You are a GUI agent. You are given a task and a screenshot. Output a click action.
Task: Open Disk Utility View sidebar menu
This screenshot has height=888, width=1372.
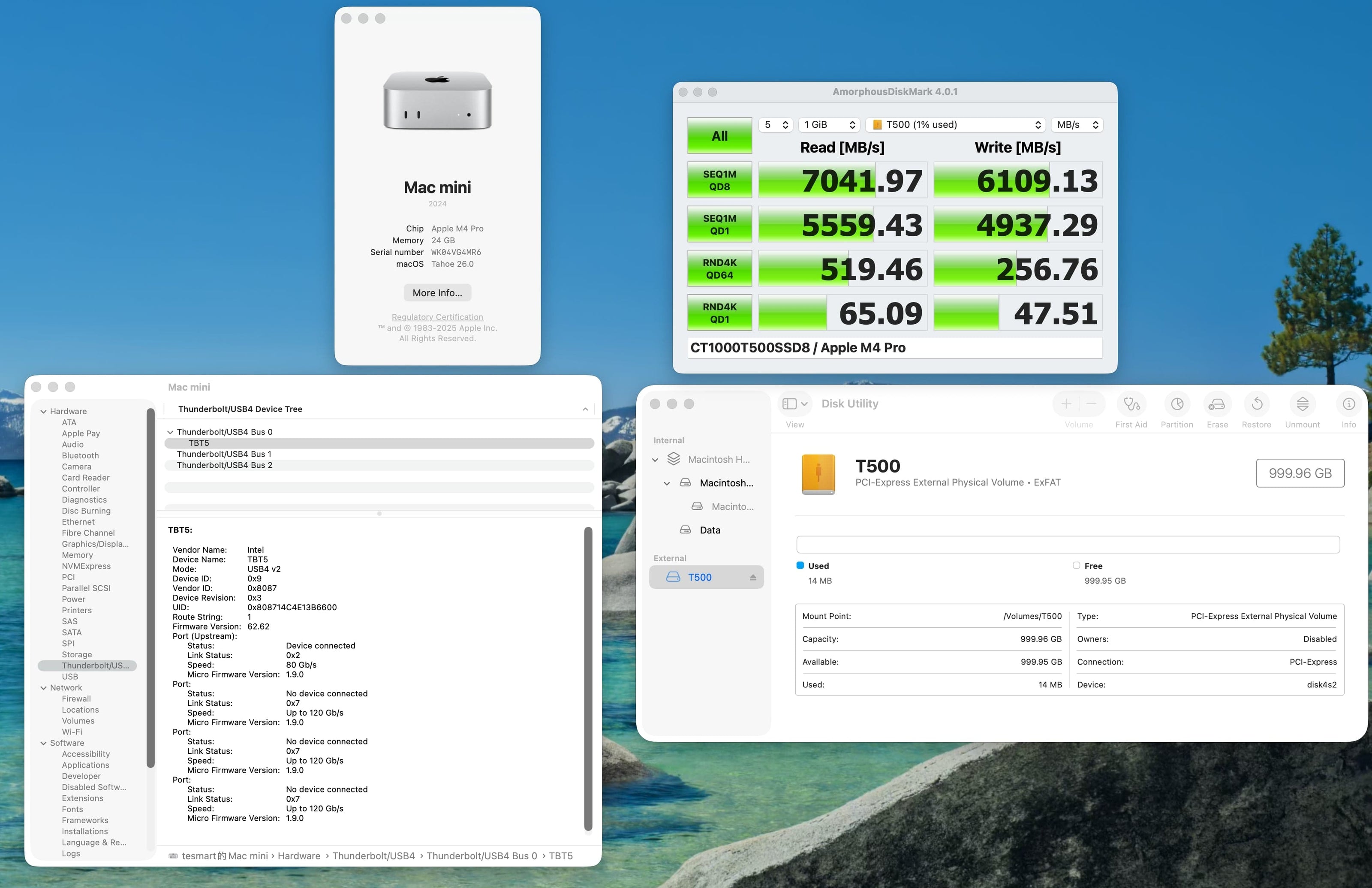(795, 404)
